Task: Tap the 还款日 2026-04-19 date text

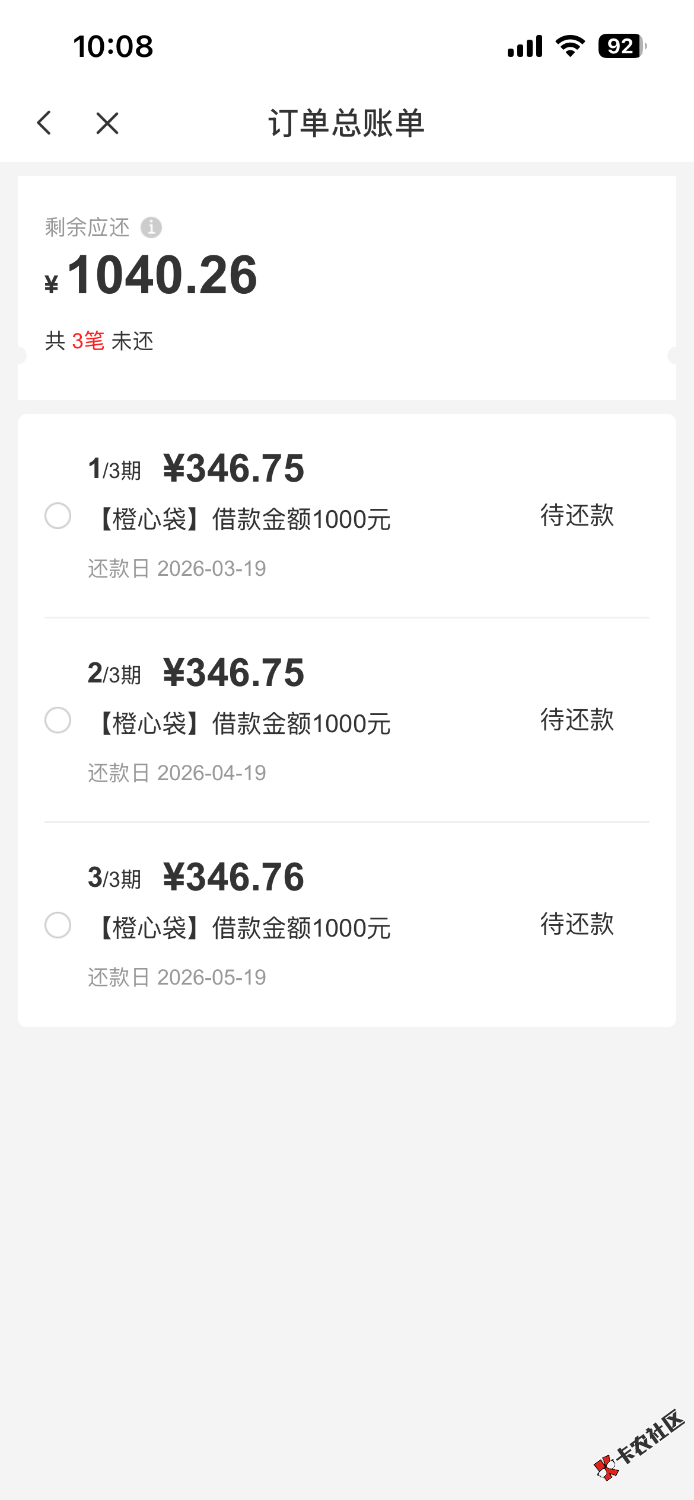Action: [x=177, y=773]
